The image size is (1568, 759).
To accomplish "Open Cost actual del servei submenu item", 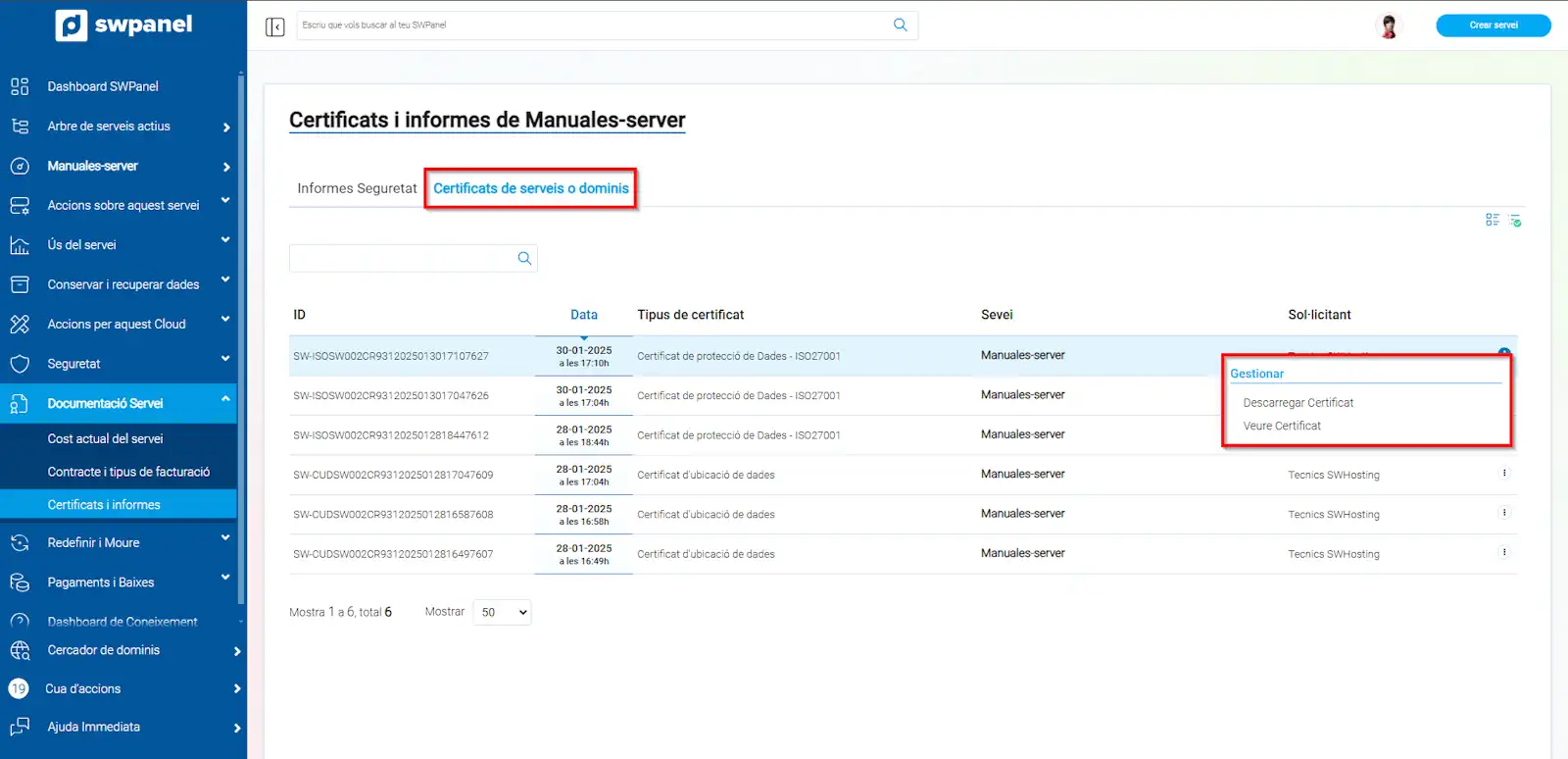I will (105, 439).
